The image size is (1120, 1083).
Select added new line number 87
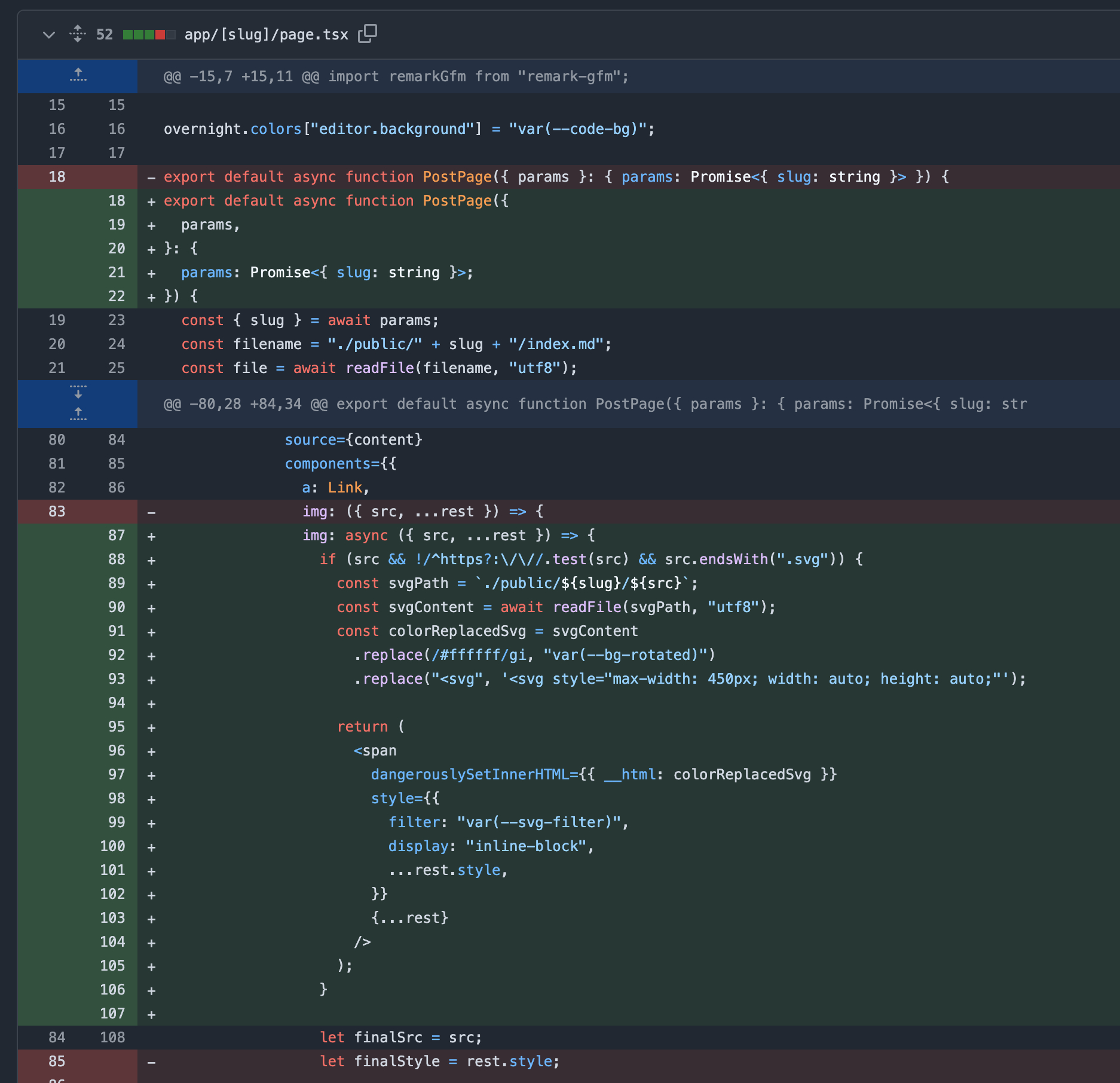[117, 536]
